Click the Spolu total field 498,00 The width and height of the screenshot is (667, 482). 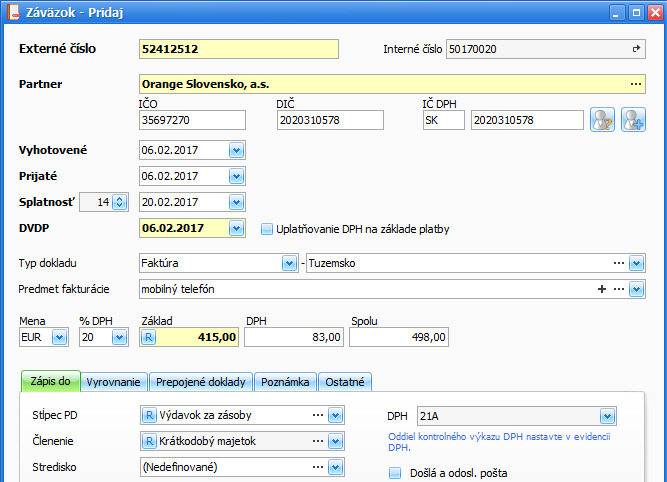[399, 337]
